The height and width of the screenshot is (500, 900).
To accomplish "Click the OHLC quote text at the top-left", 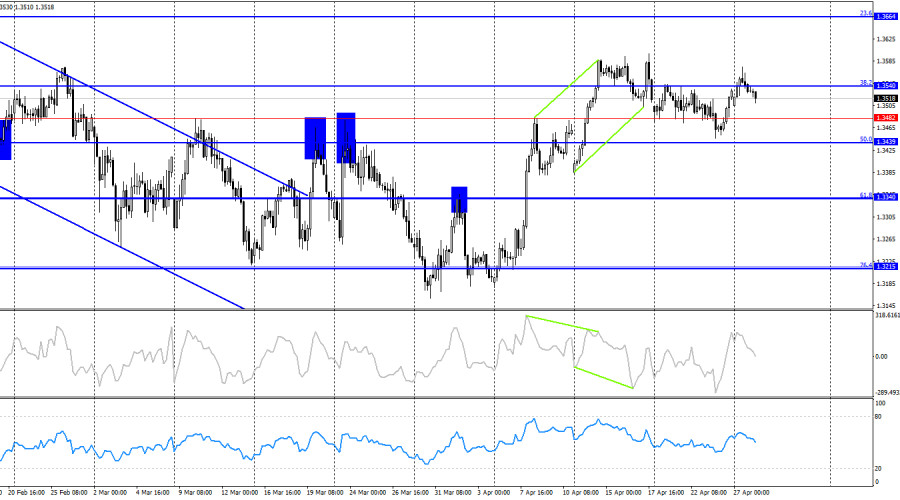I will tap(27, 7).
